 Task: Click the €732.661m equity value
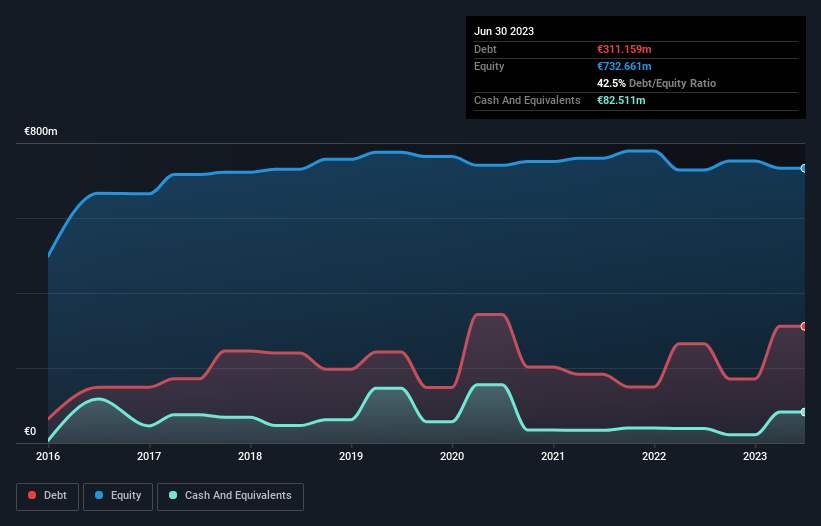click(x=624, y=66)
